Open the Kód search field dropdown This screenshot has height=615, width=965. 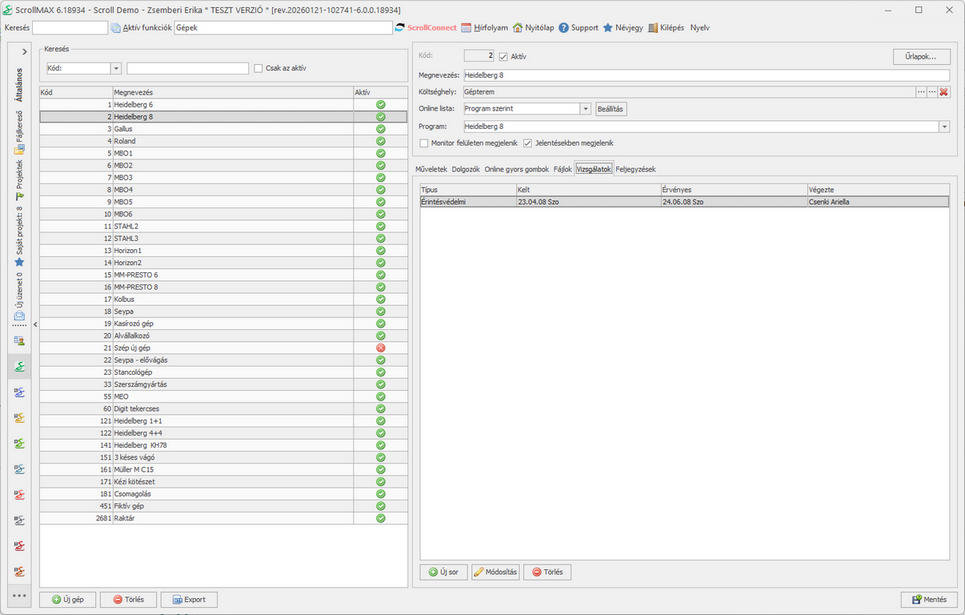[x=116, y=68]
